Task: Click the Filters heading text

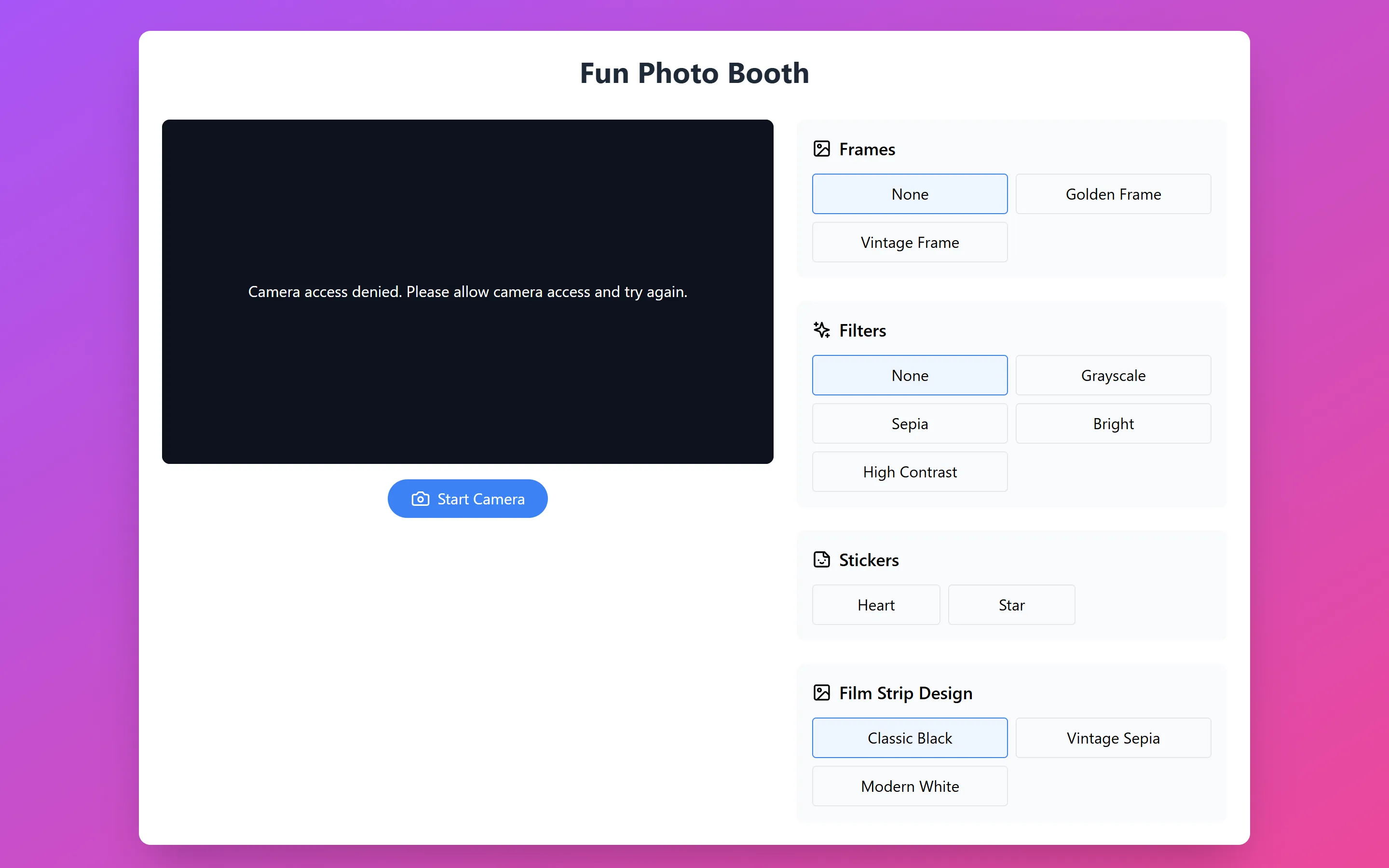Action: coord(862,331)
